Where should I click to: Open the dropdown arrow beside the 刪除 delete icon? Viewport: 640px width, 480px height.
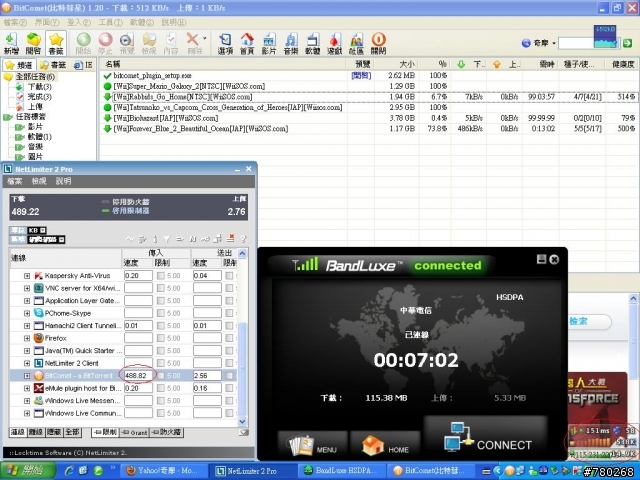205,39
